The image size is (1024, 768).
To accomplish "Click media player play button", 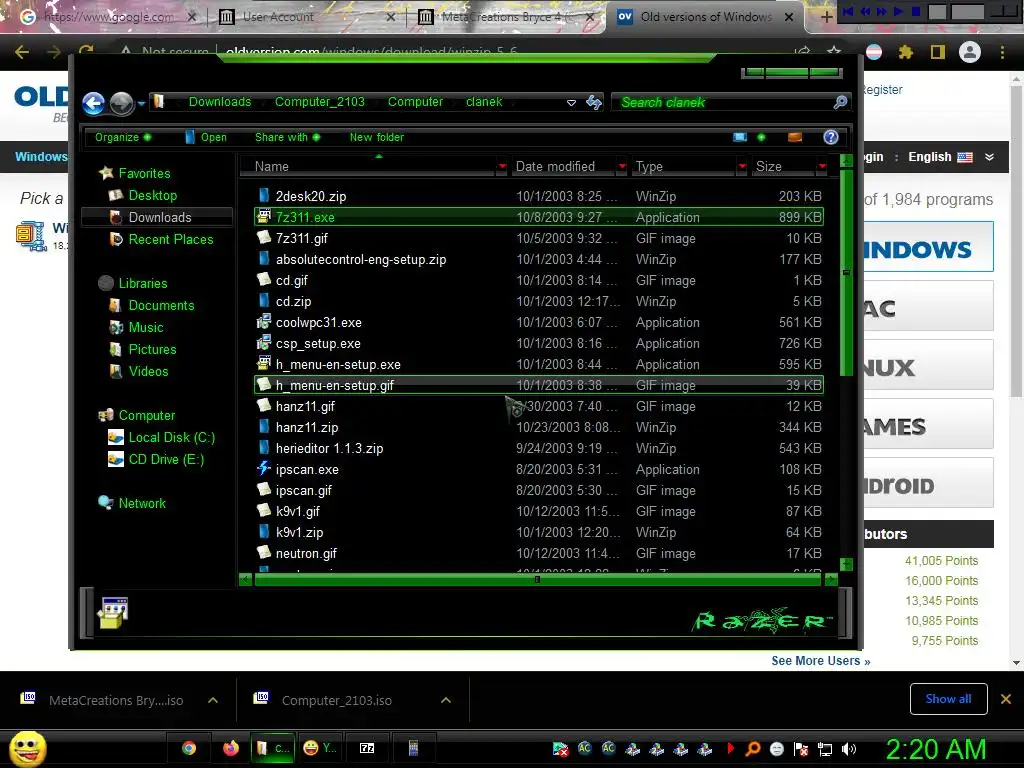I will pos(898,11).
